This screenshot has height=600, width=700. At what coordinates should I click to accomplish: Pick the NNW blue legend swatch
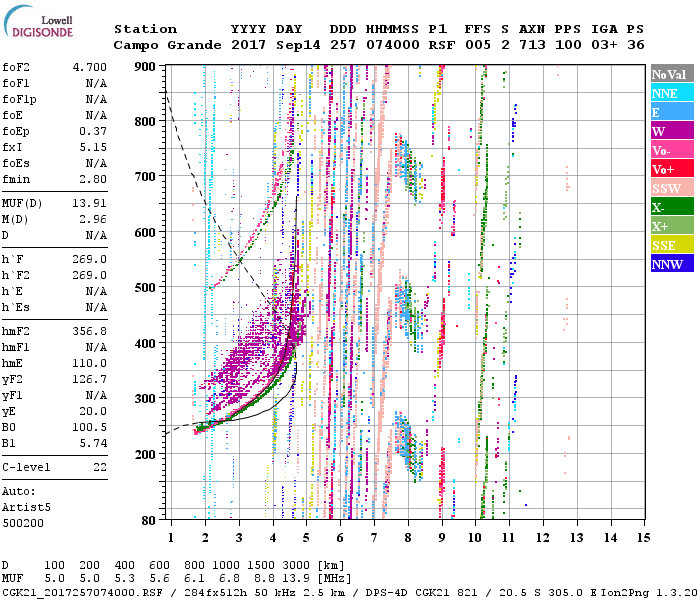click(671, 264)
